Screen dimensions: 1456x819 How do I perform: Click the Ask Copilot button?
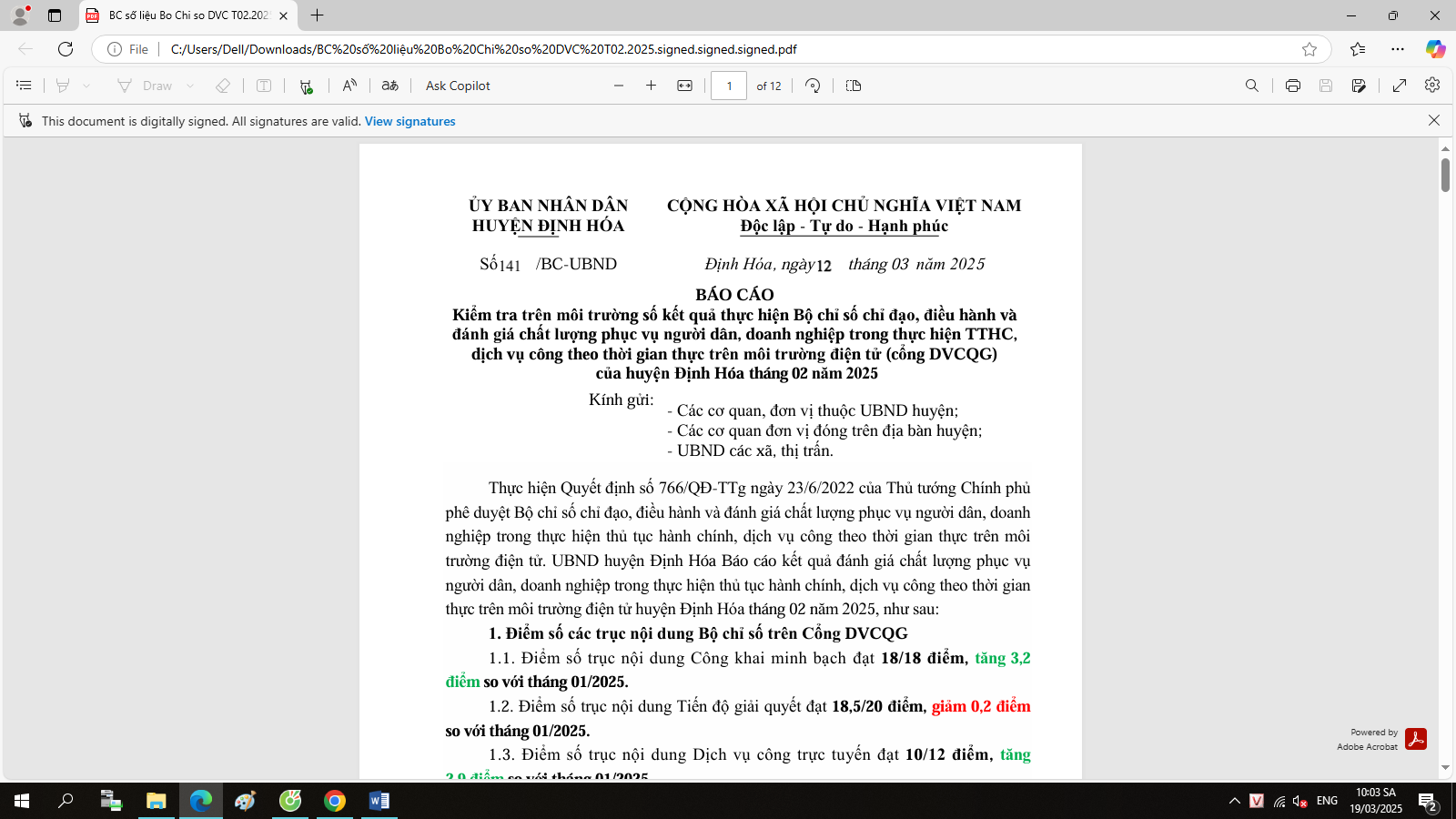pos(458,86)
